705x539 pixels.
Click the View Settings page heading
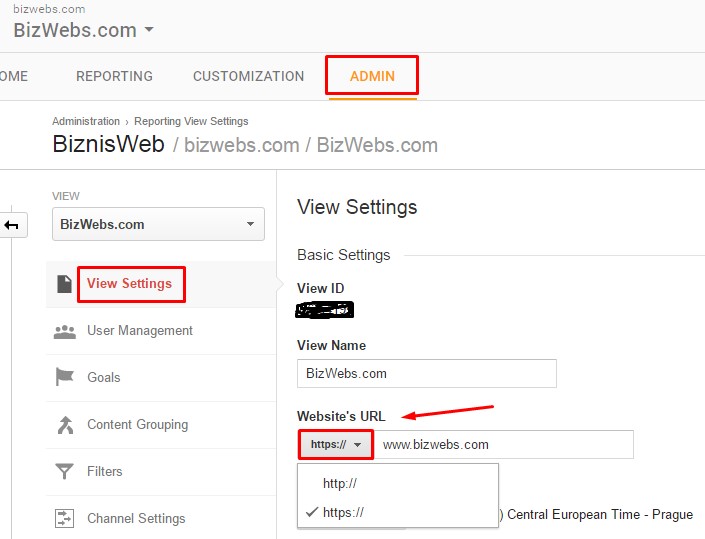click(x=357, y=207)
